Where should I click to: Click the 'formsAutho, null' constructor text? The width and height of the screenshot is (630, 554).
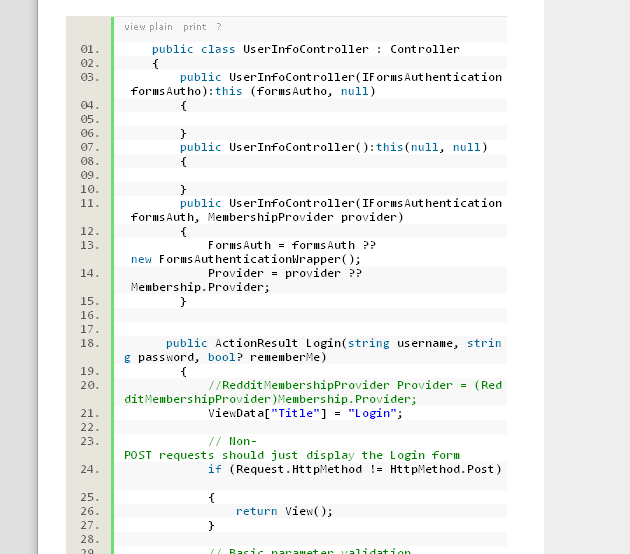[x=312, y=92]
